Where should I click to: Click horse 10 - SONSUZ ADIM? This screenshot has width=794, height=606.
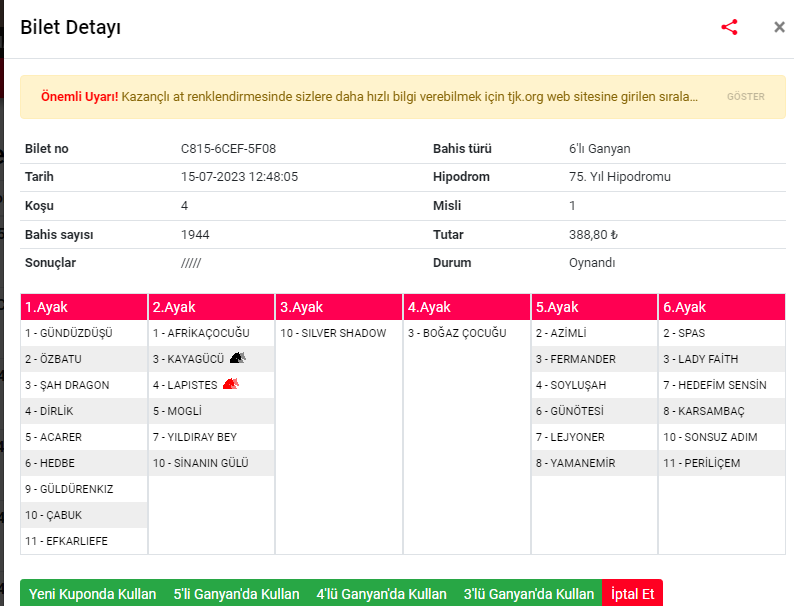[710, 437]
